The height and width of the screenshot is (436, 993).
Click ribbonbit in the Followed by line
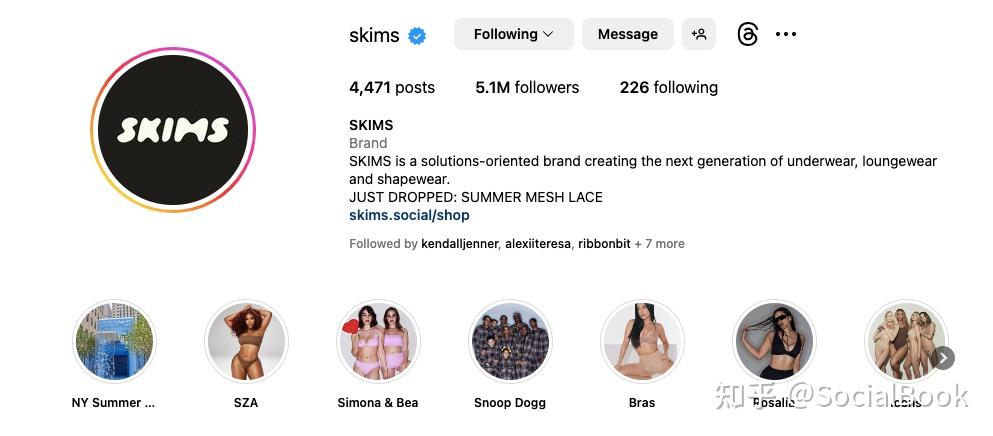click(x=604, y=244)
